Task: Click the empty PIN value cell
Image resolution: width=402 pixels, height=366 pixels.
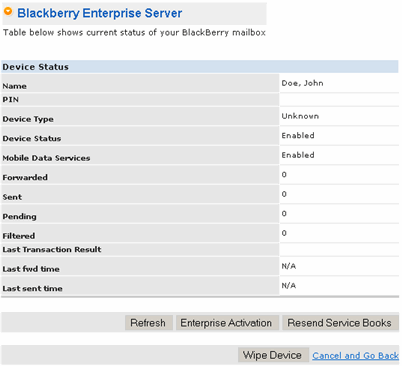Action: point(339,100)
